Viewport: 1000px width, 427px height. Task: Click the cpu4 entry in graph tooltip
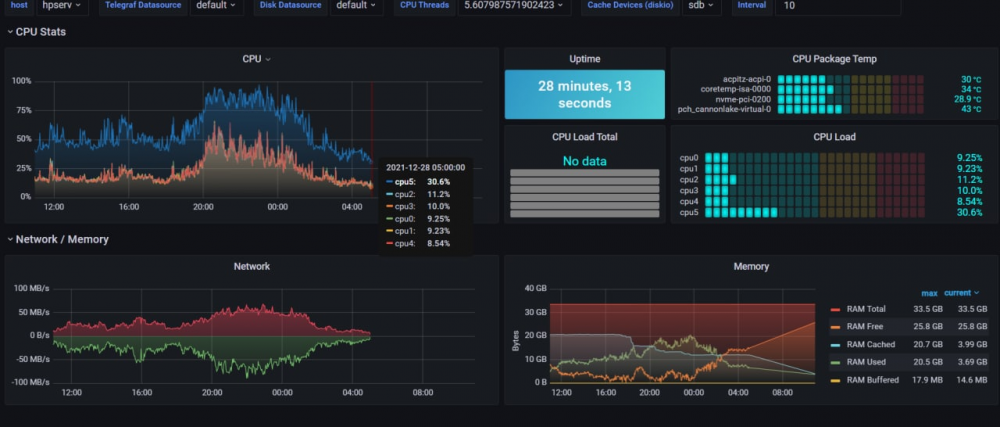click(x=418, y=243)
